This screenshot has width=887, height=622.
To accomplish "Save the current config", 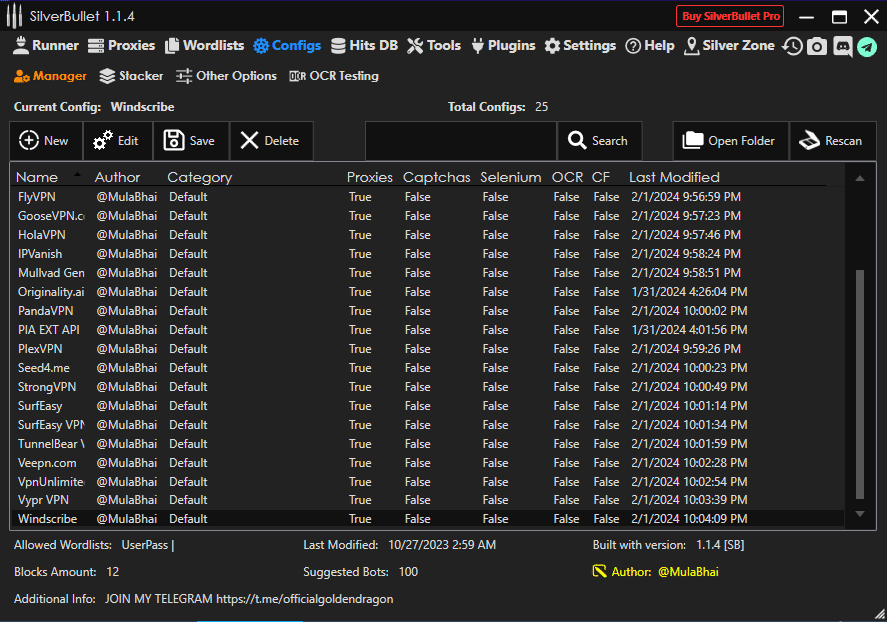I will pyautogui.click(x=191, y=141).
